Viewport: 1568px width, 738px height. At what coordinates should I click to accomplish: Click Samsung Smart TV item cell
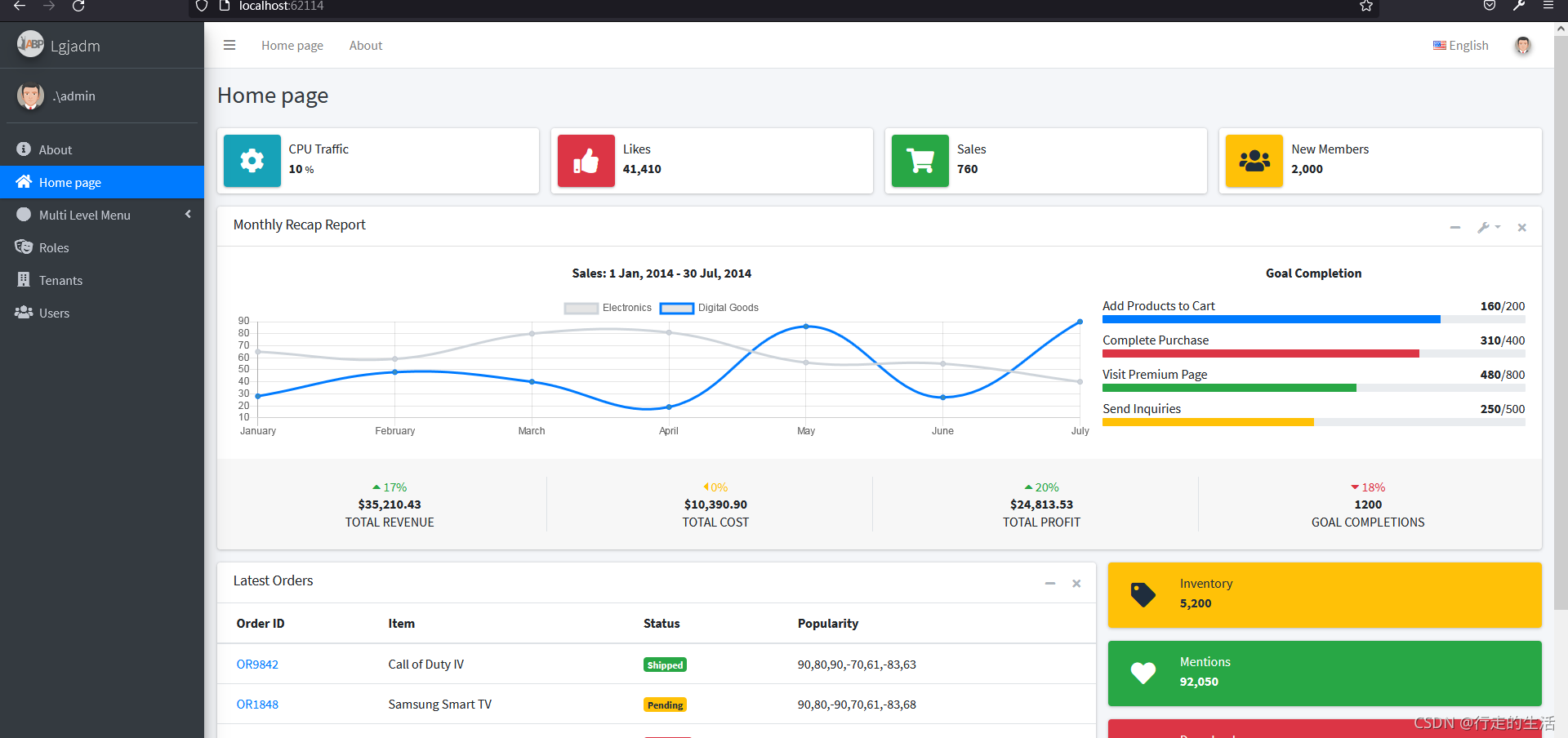(440, 705)
